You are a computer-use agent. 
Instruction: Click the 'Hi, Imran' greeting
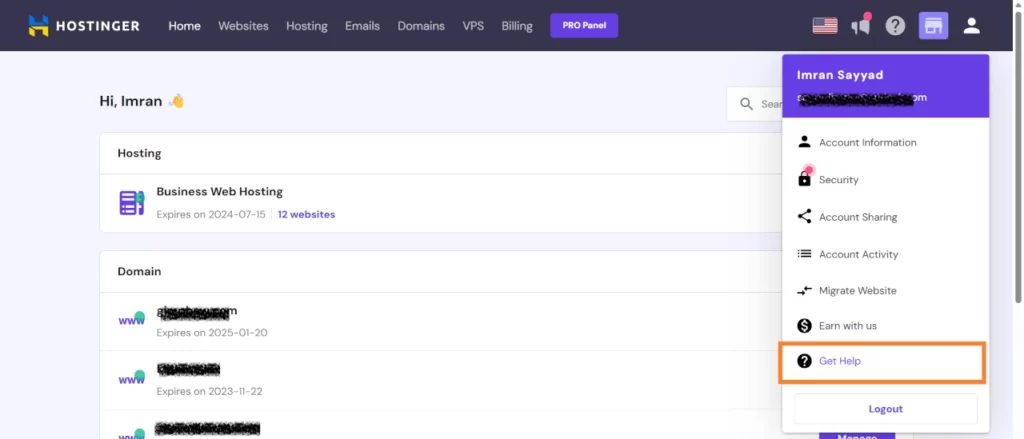tap(142, 101)
